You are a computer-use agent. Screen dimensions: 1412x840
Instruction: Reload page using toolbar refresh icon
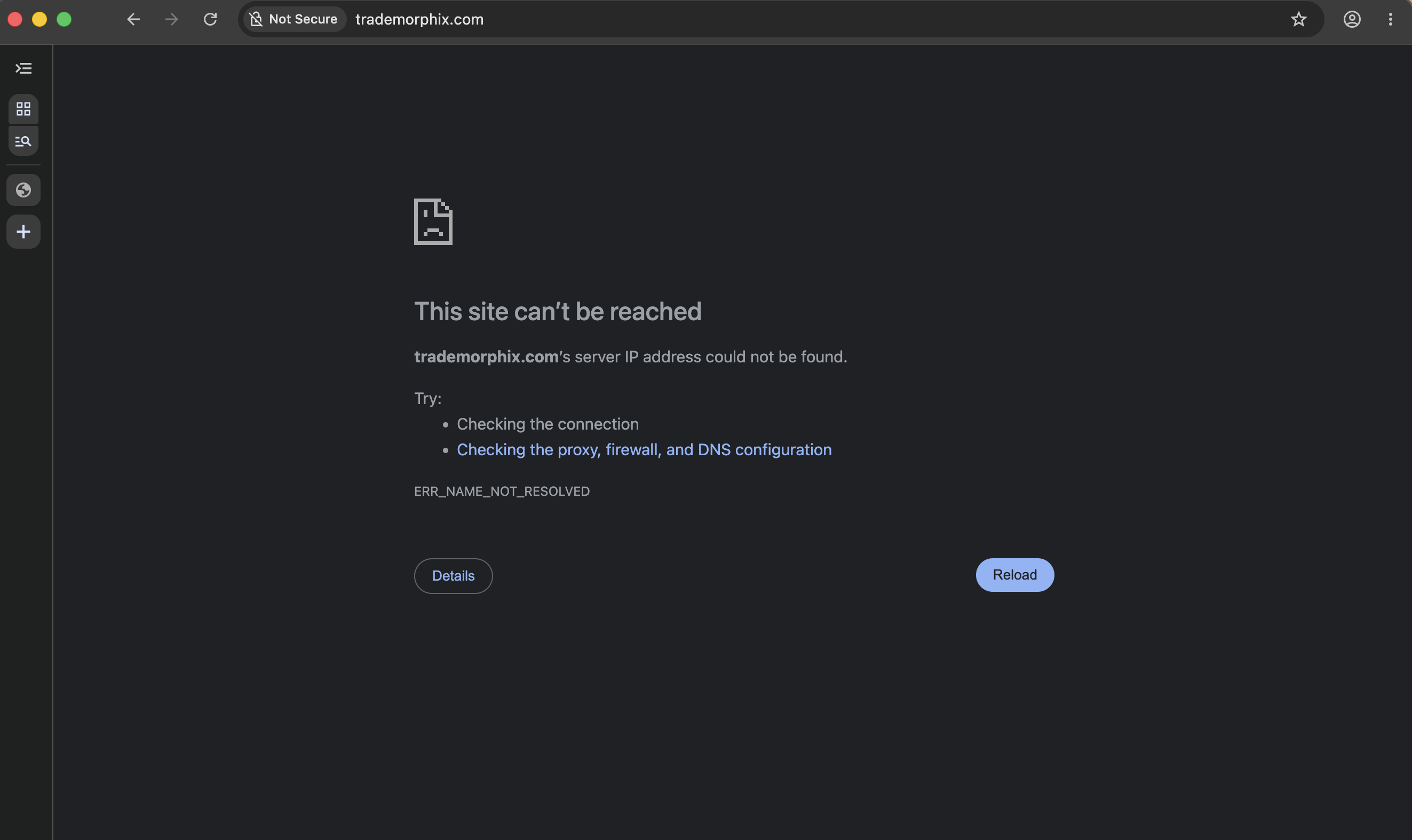coord(211,19)
